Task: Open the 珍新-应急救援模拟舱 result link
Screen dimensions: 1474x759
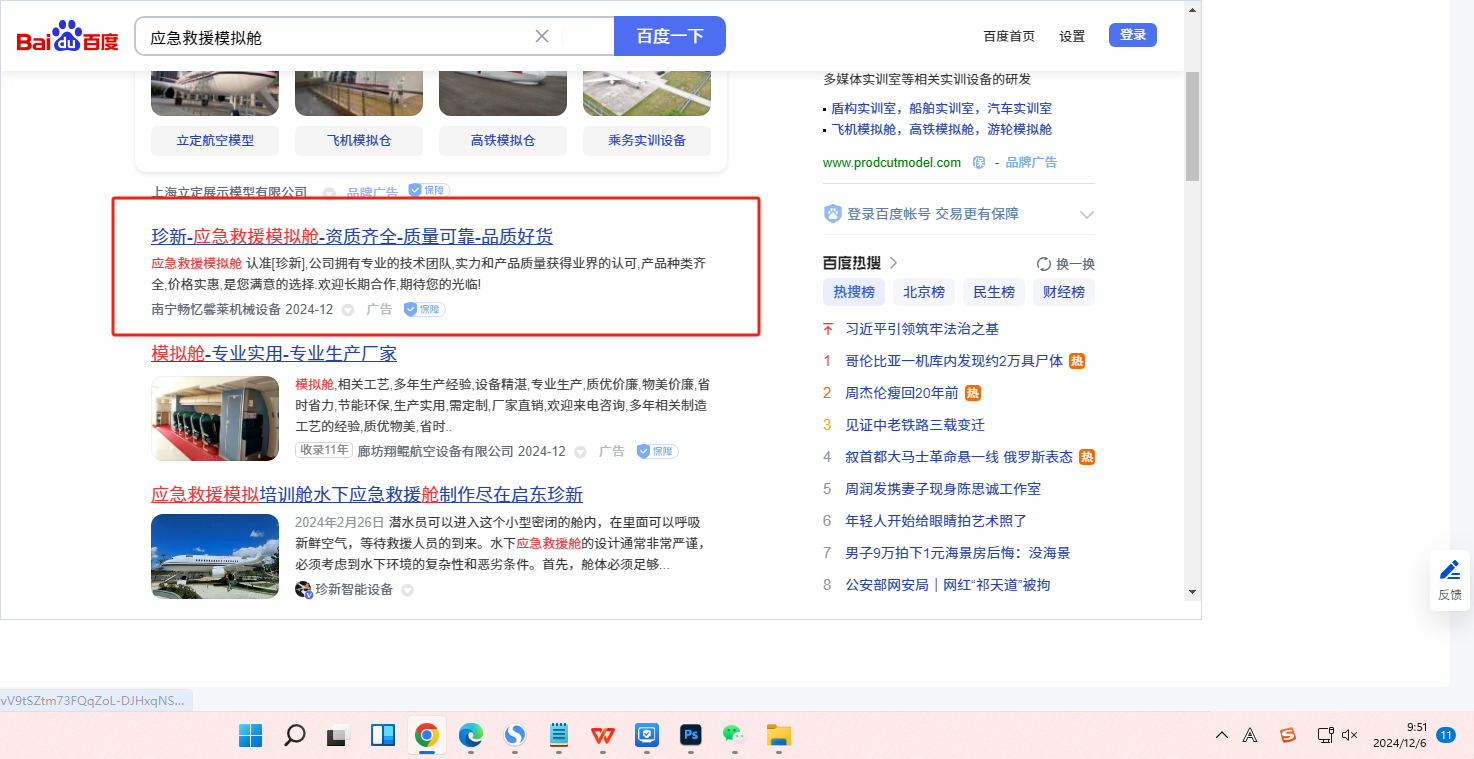Action: (x=352, y=236)
